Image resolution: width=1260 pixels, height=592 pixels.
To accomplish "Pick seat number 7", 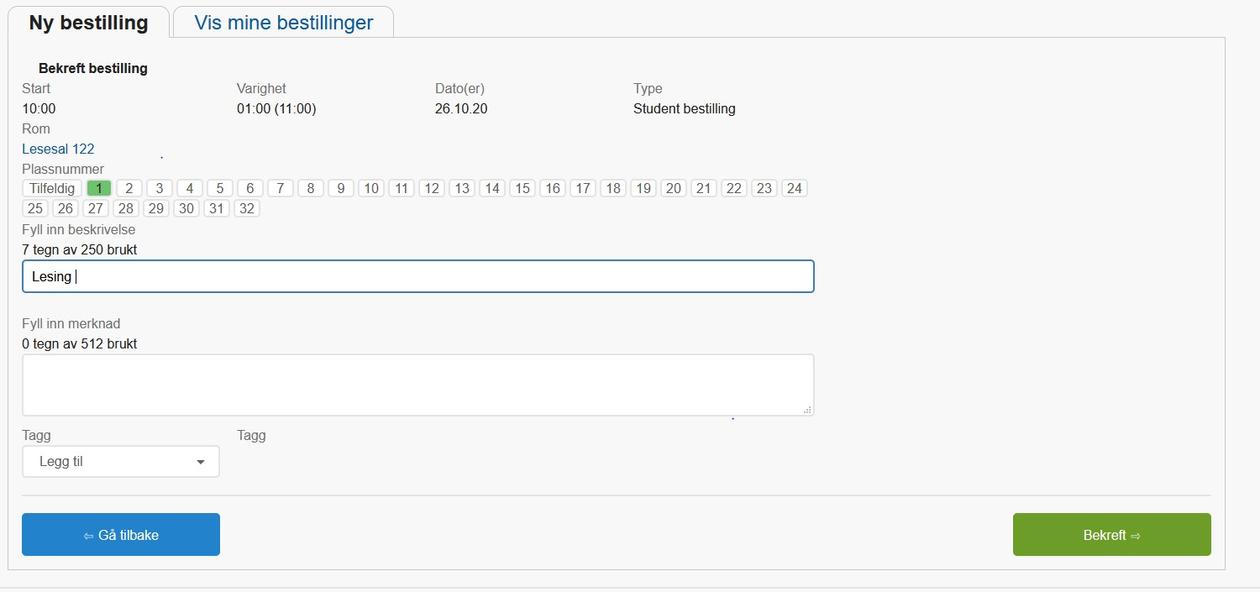I will click(x=280, y=188).
